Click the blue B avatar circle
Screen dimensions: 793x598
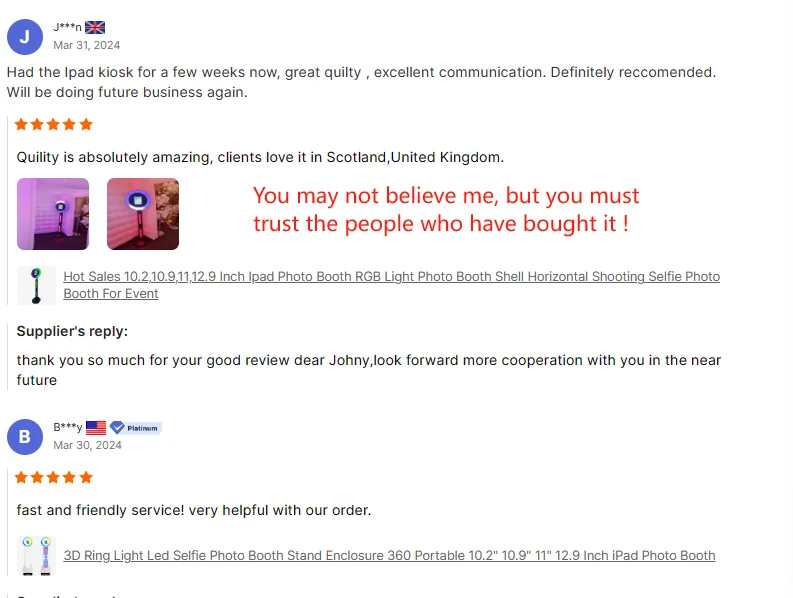25,437
